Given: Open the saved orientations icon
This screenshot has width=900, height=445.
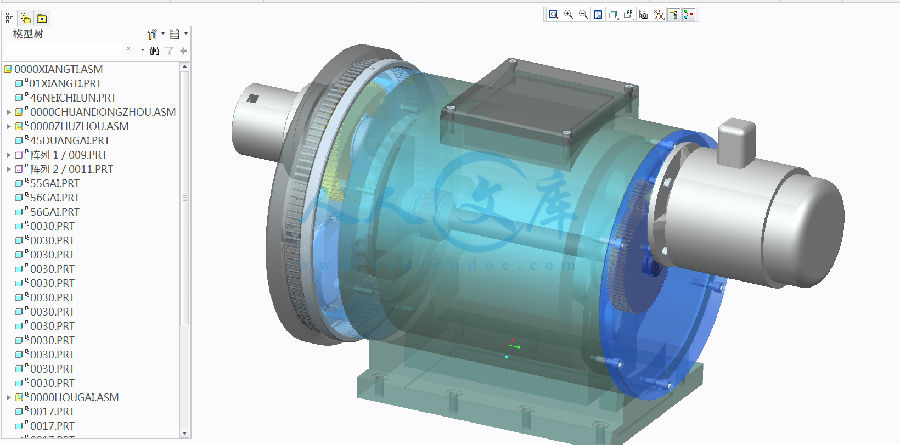Looking at the screenshot, I should [x=629, y=15].
